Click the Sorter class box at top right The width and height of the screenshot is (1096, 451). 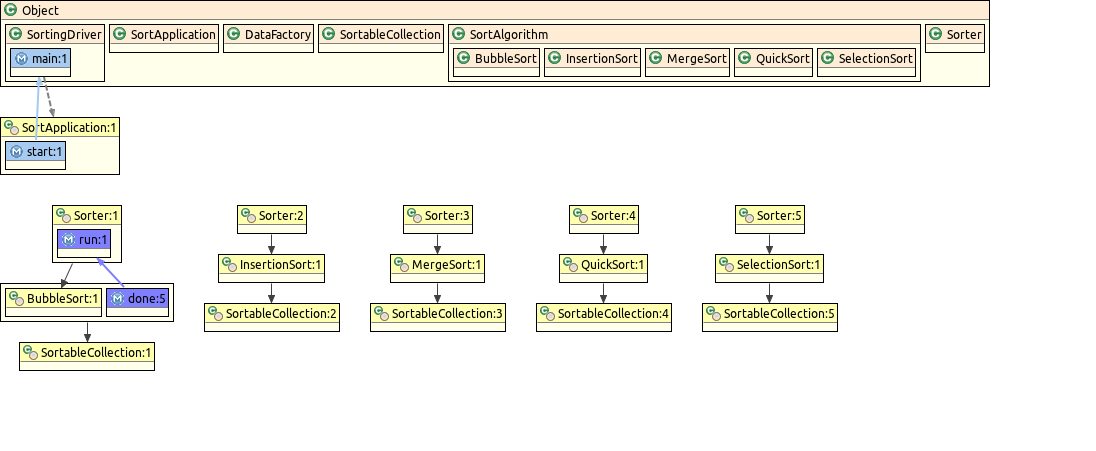point(955,35)
